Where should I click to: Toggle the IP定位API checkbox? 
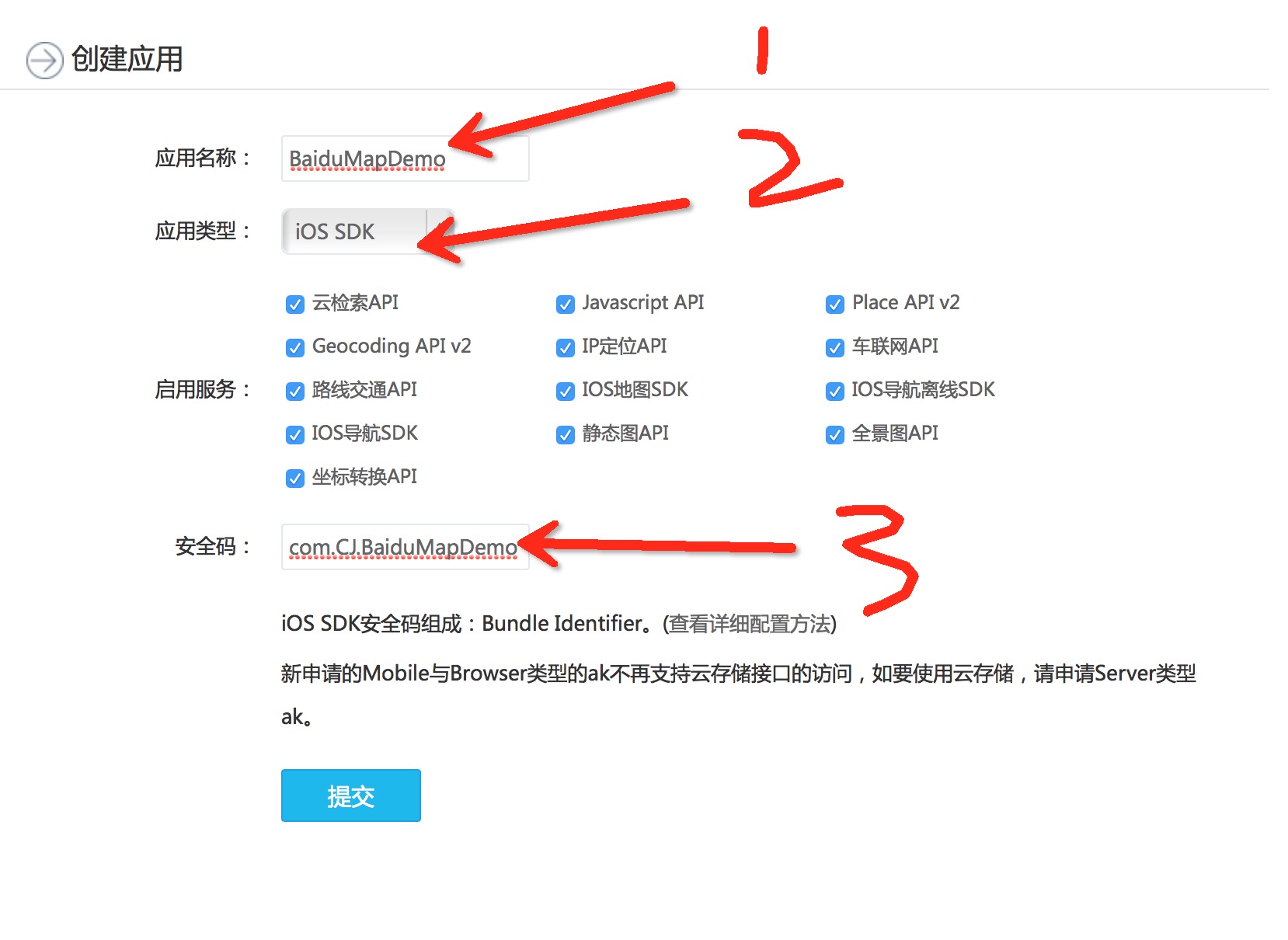(565, 347)
